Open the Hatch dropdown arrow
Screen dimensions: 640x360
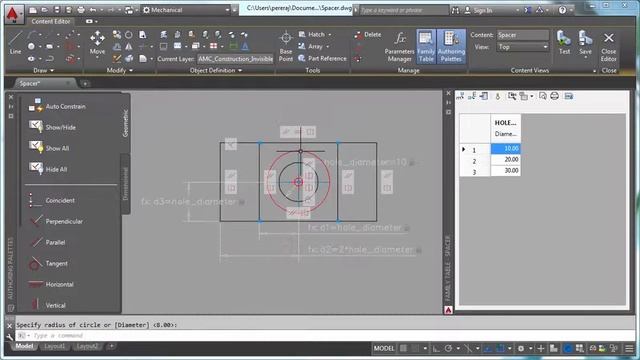click(330, 35)
